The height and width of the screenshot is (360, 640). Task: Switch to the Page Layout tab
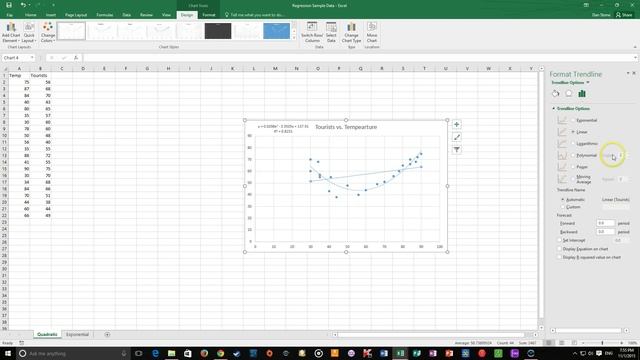pos(76,15)
